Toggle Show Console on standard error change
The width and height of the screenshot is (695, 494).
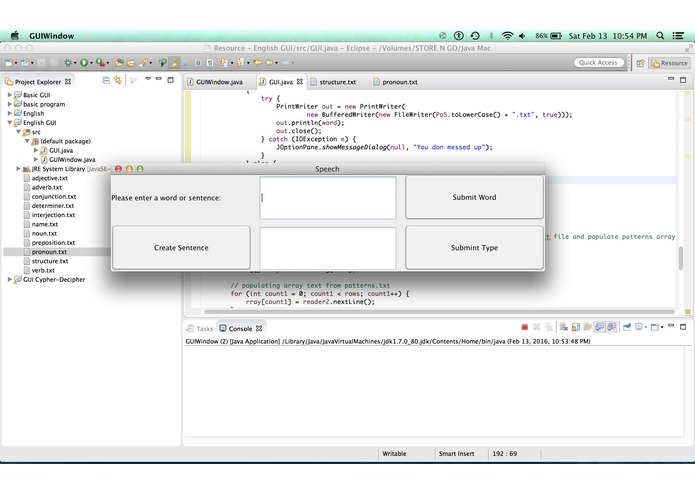click(611, 327)
